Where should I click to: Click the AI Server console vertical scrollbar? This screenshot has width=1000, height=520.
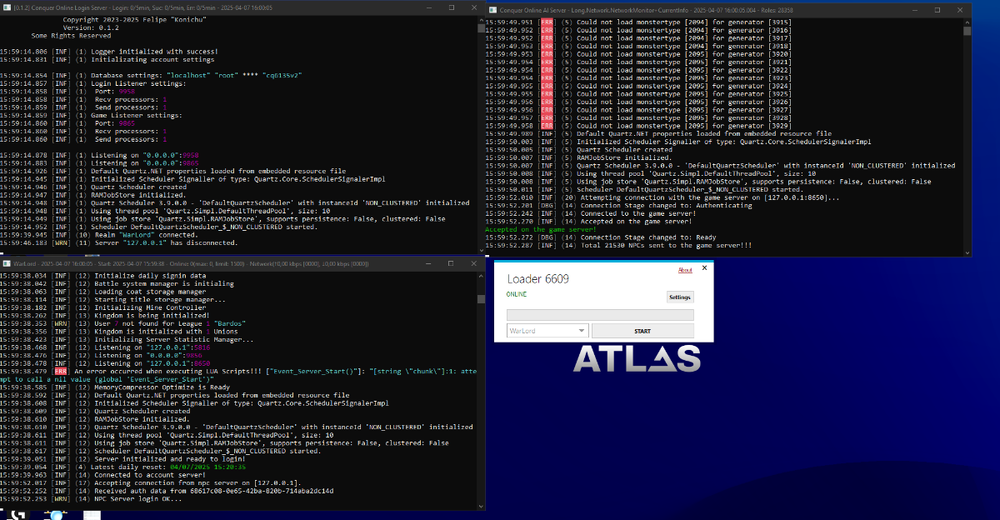(969, 130)
